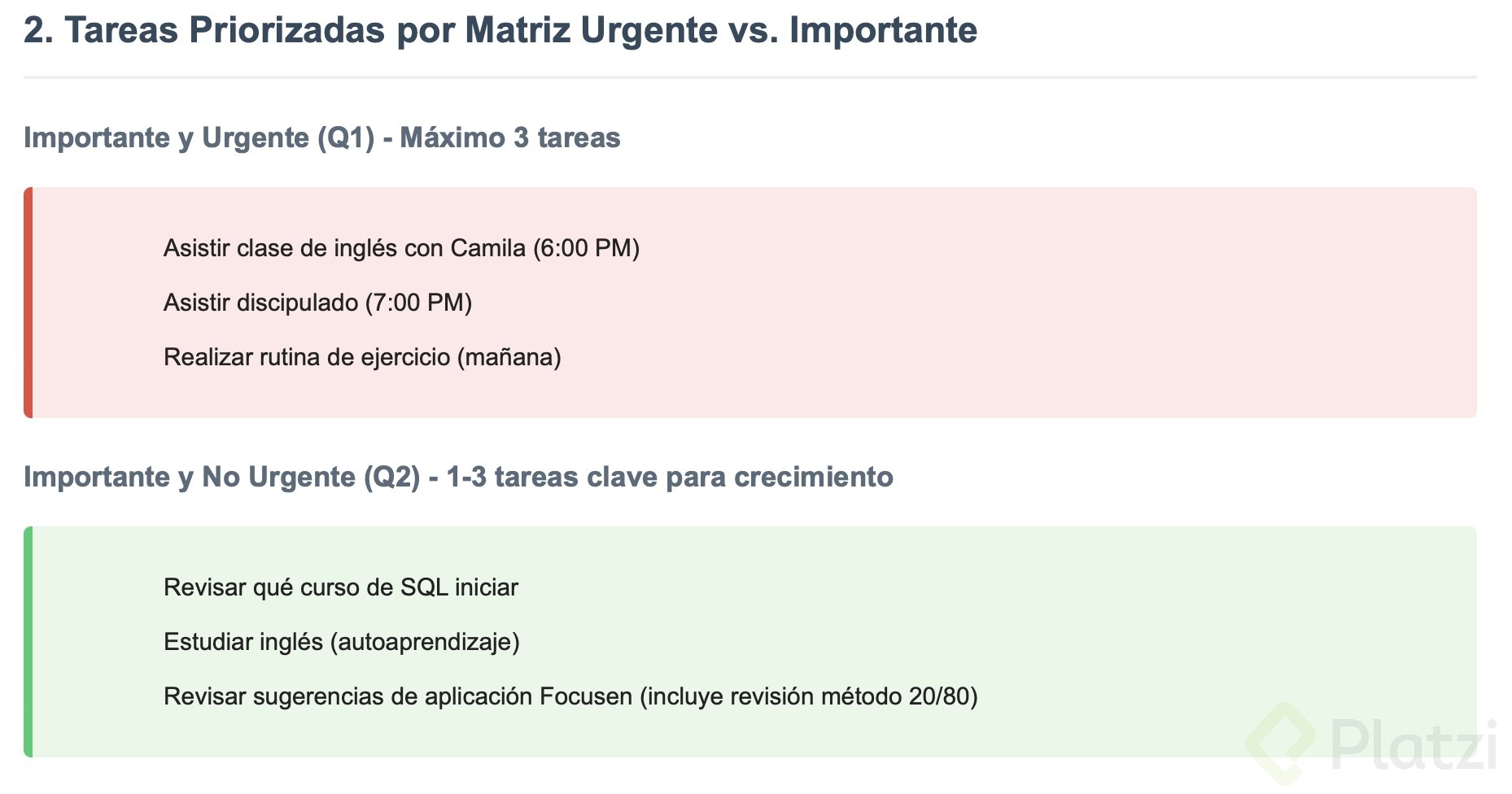Image resolution: width=1512 pixels, height=794 pixels.
Task: Select the "Importante y Urgente (Q1)" subheading
Action: coord(199,138)
